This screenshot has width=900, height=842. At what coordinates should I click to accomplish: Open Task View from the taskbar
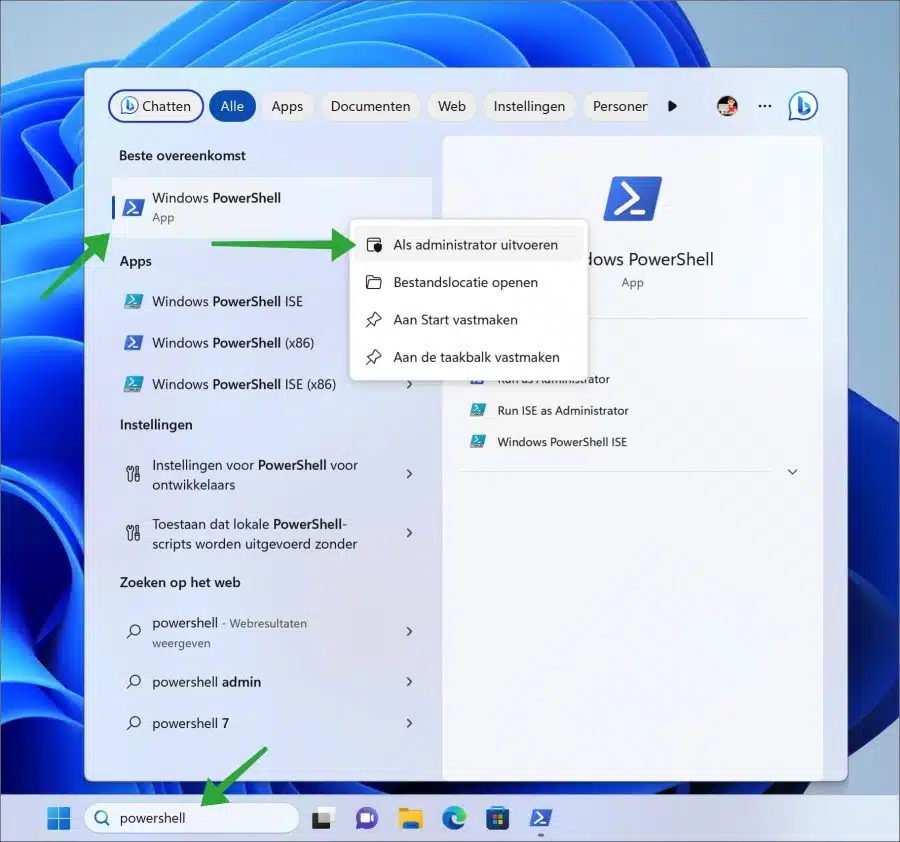pyautogui.click(x=323, y=818)
